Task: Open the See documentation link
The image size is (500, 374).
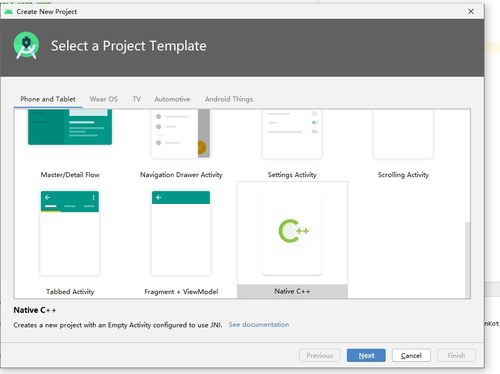Action: point(259,325)
